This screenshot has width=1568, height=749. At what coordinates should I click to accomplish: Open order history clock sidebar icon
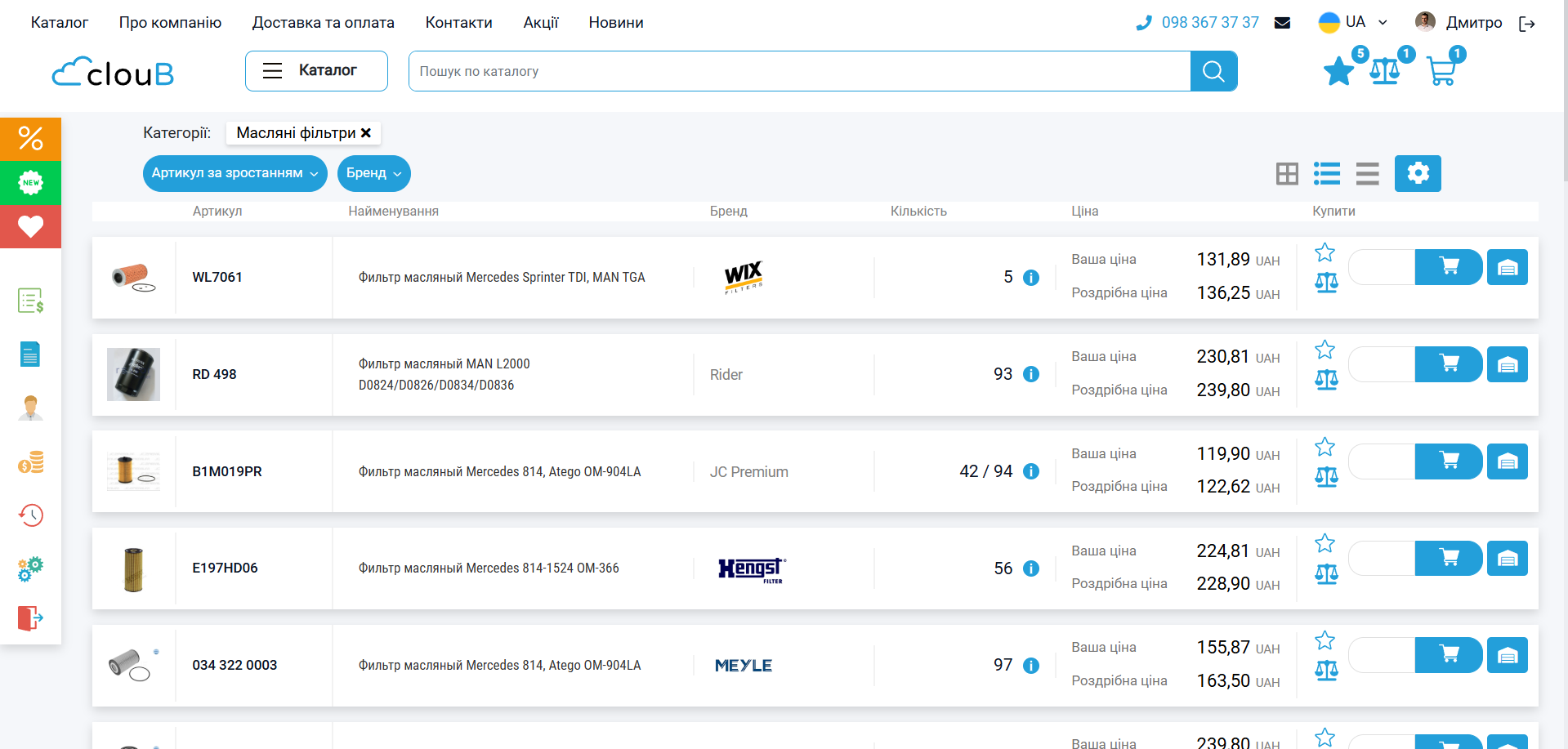point(30,515)
